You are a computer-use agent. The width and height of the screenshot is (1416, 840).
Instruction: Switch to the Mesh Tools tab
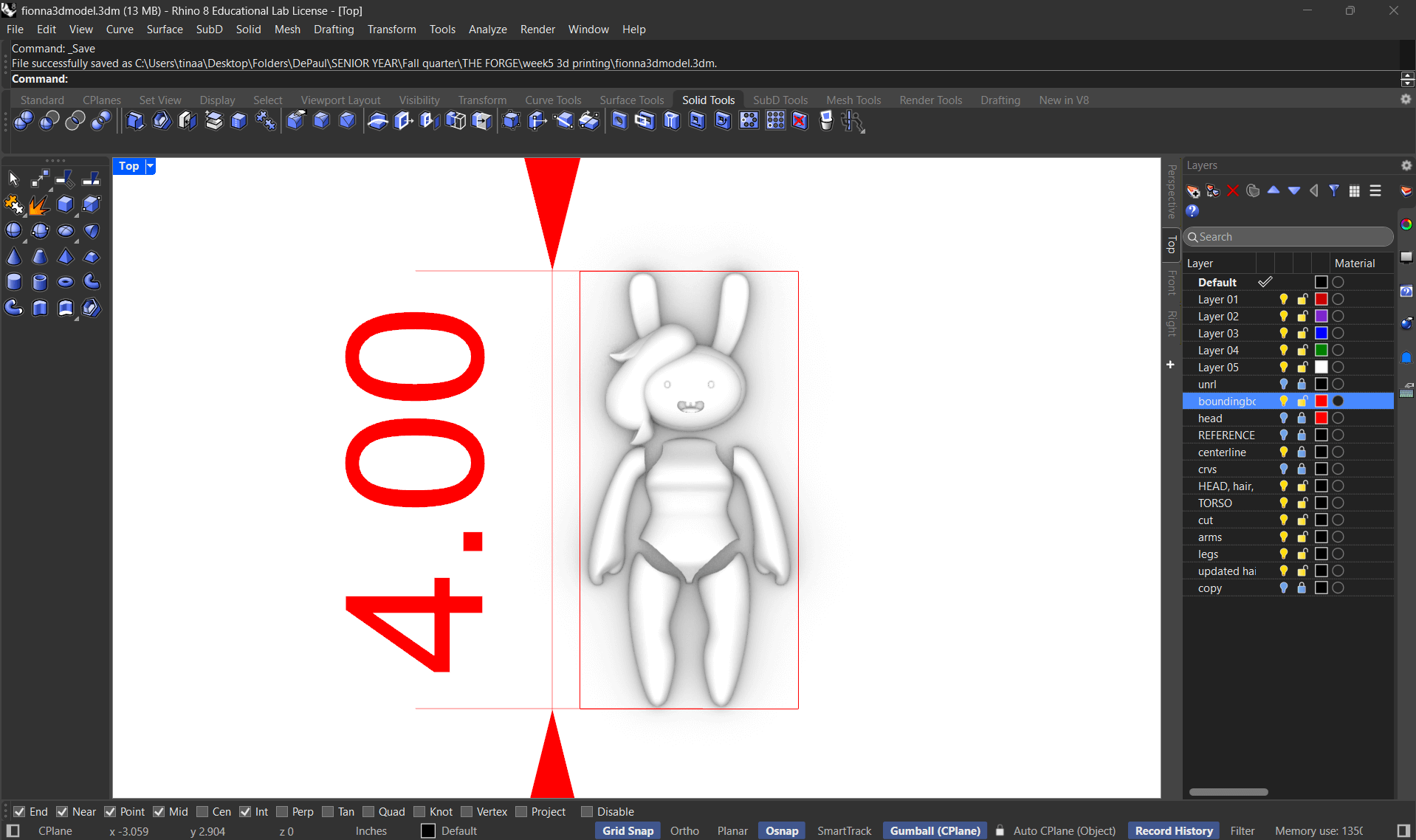(x=853, y=100)
